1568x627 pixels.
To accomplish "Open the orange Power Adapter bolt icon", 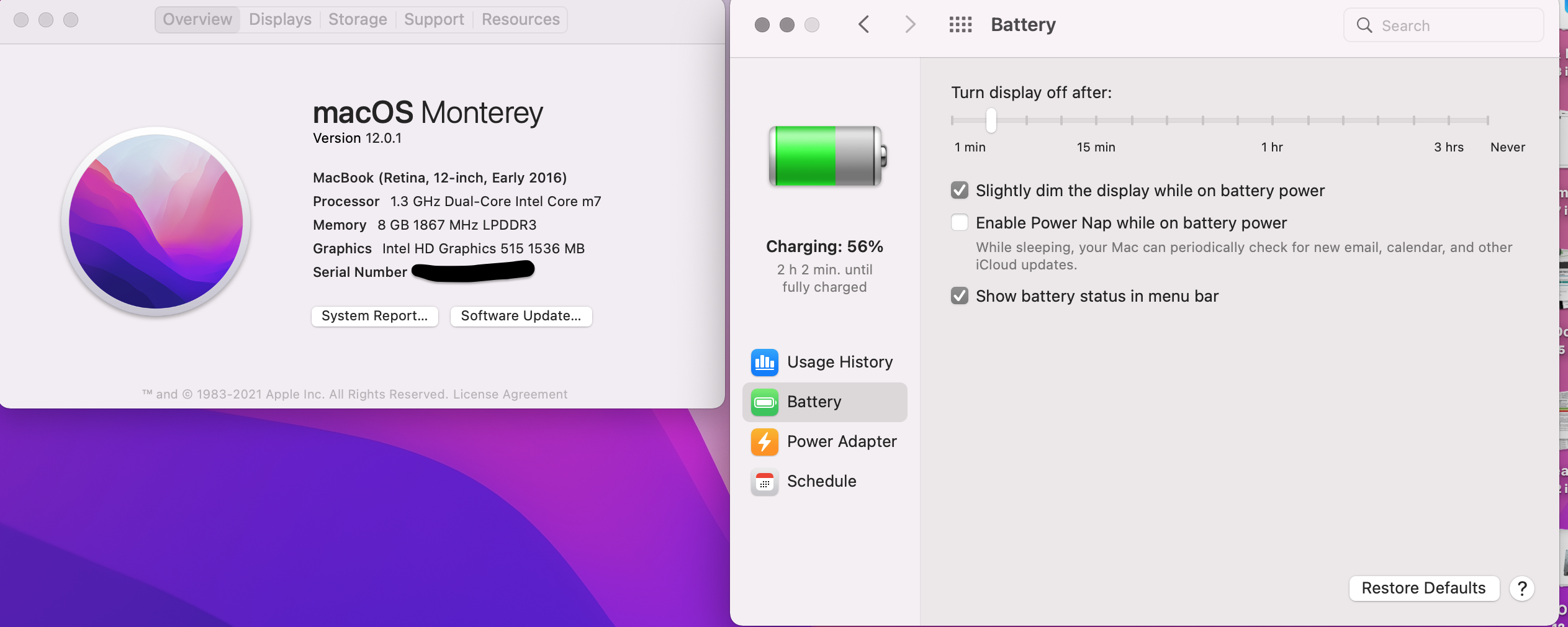I will (x=764, y=442).
